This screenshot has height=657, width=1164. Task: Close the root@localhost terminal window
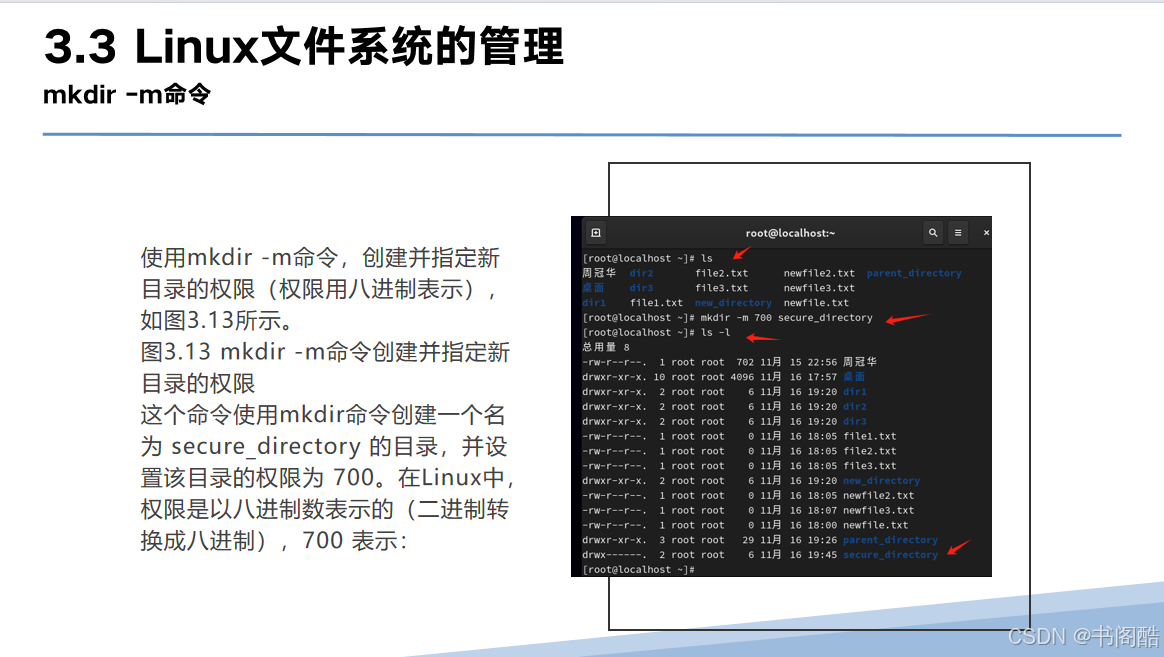[986, 233]
